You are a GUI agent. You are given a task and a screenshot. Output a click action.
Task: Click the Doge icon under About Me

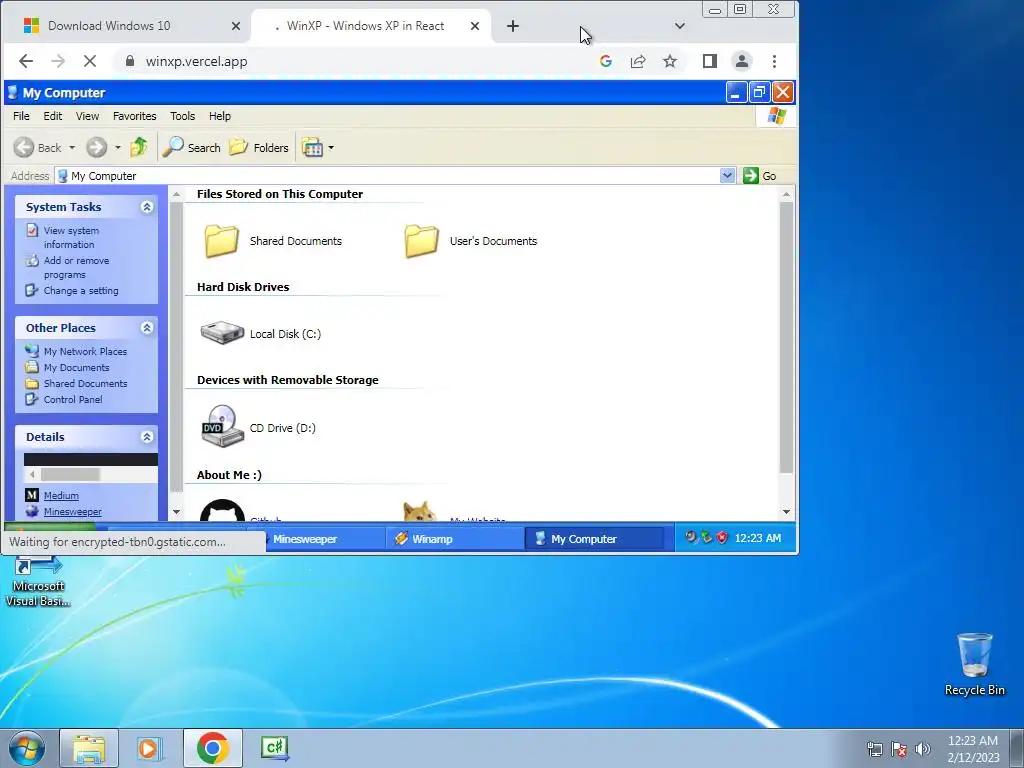coord(419,511)
